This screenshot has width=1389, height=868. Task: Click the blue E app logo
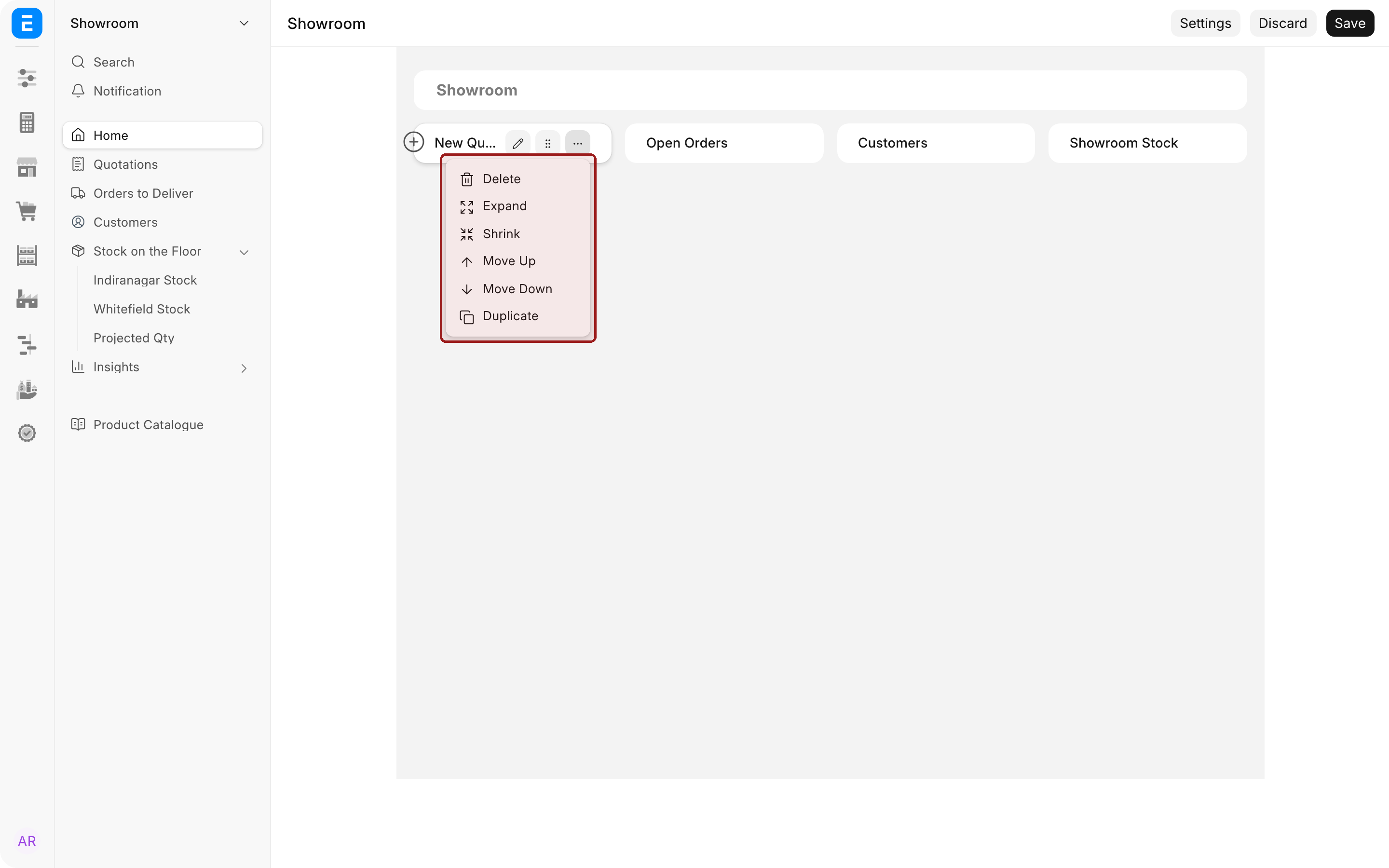click(x=27, y=23)
